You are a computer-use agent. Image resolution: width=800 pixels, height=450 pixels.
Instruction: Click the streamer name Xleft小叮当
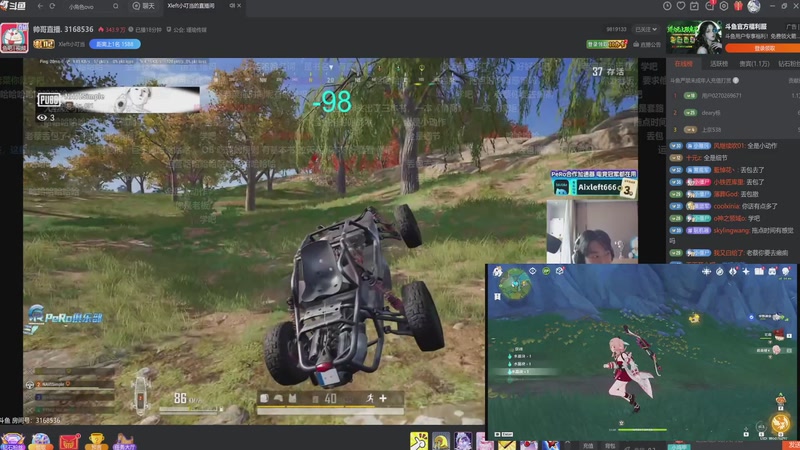71,44
